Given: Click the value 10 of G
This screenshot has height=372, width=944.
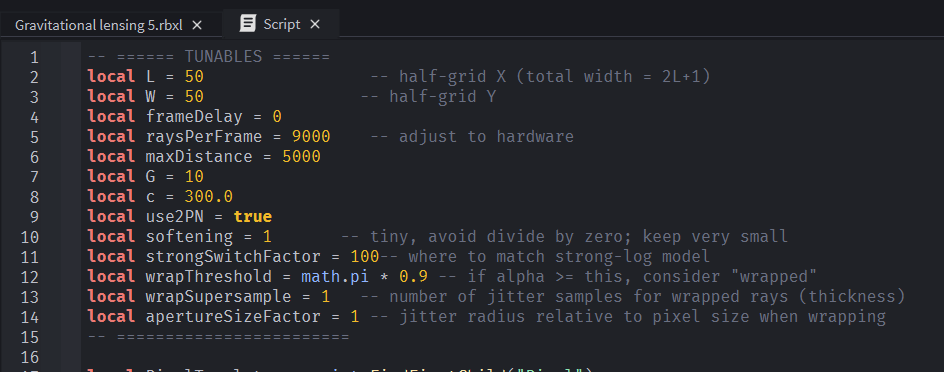Looking at the screenshot, I should tap(194, 176).
